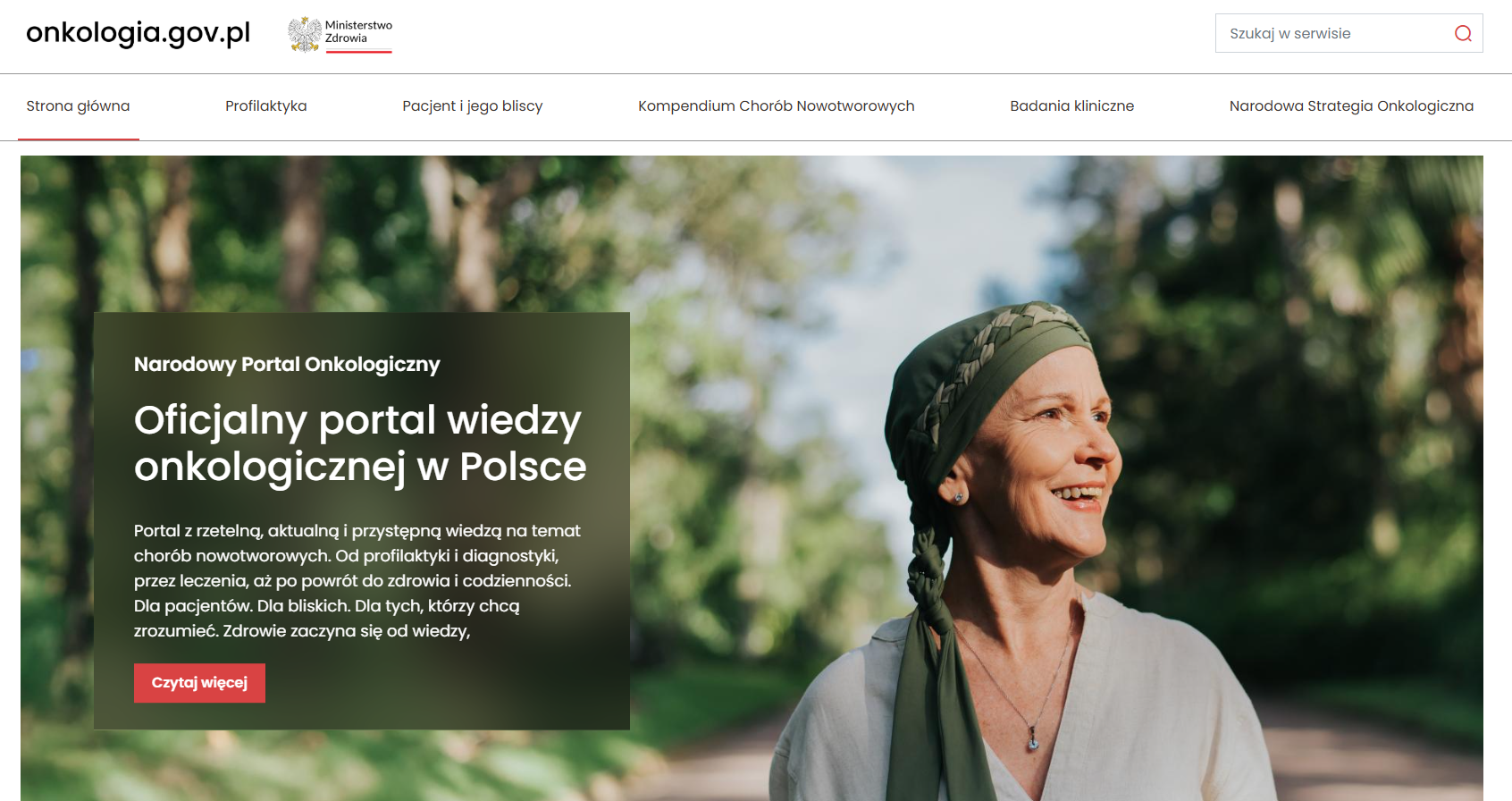The image size is (1512, 801).
Task: Go to Strona główna tab
Action: click(x=78, y=105)
